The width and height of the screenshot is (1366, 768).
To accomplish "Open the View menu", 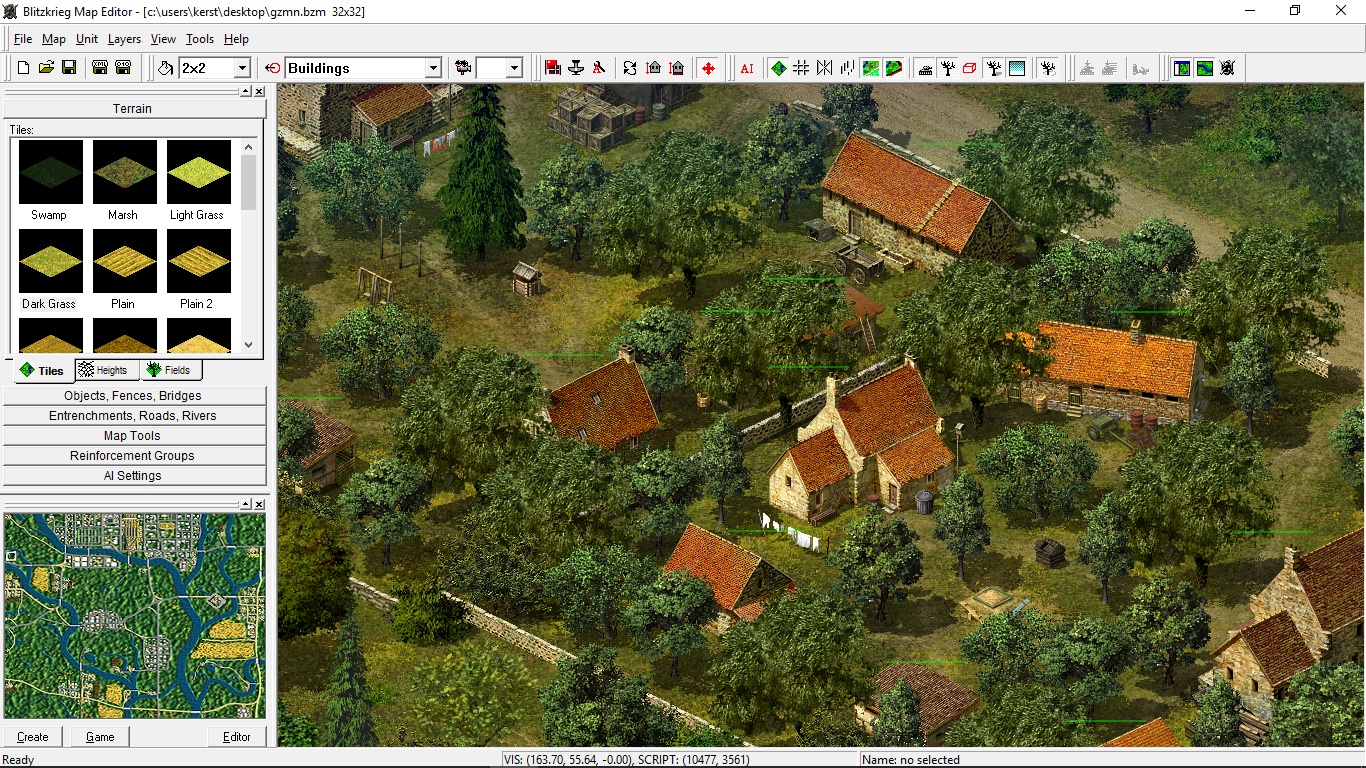I will point(163,39).
